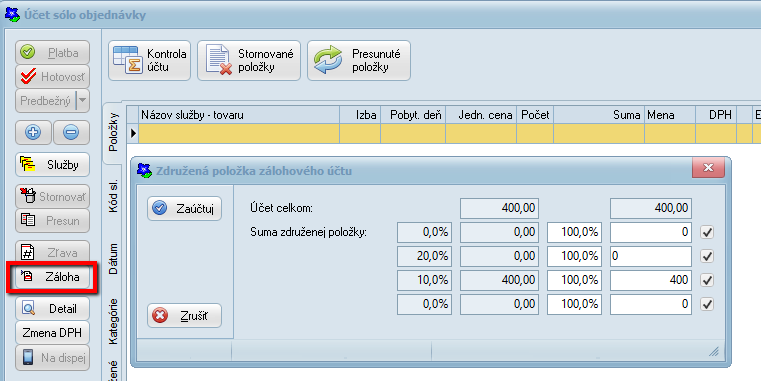Open Stornované položky toolbar button
761x381 pixels.
coord(249,61)
